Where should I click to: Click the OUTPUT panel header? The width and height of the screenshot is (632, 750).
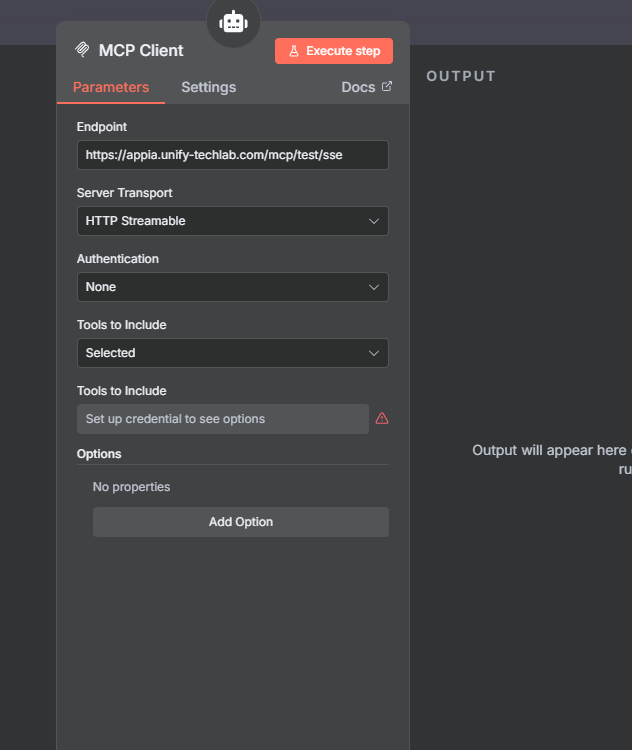pos(461,76)
